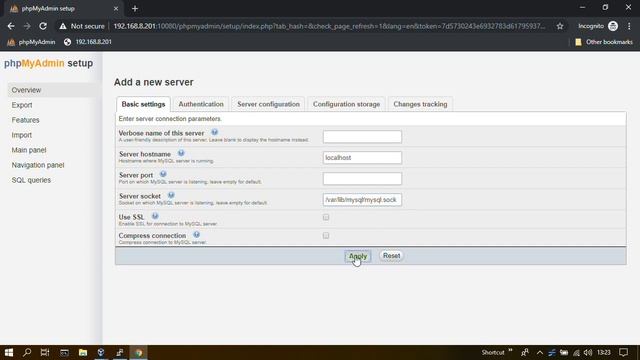Click the Apply button
The height and width of the screenshot is (360, 640).
point(358,256)
